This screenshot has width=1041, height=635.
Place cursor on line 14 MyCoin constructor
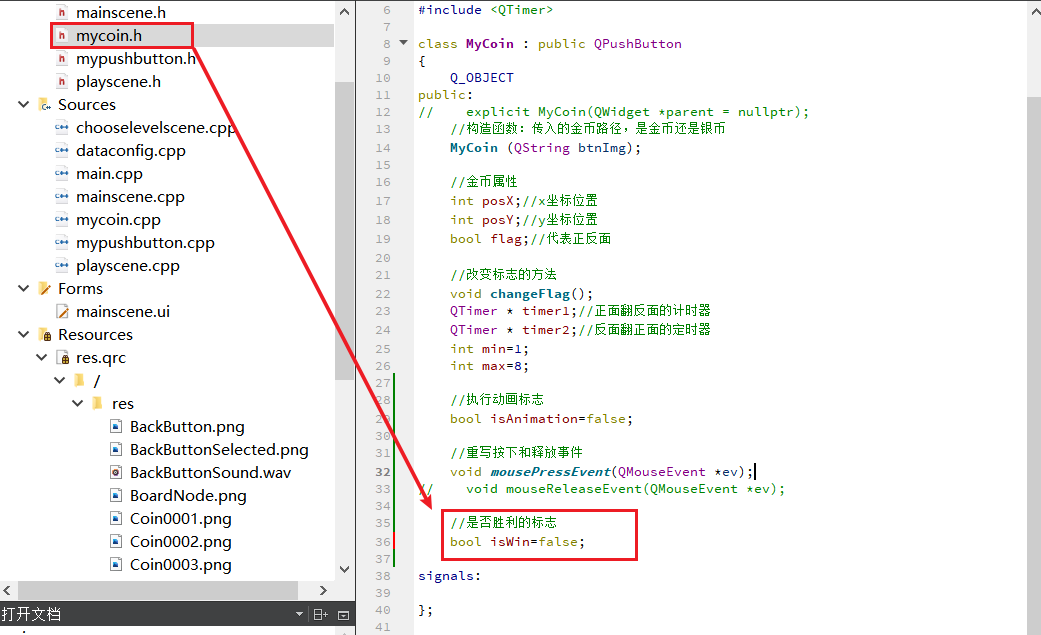click(545, 148)
